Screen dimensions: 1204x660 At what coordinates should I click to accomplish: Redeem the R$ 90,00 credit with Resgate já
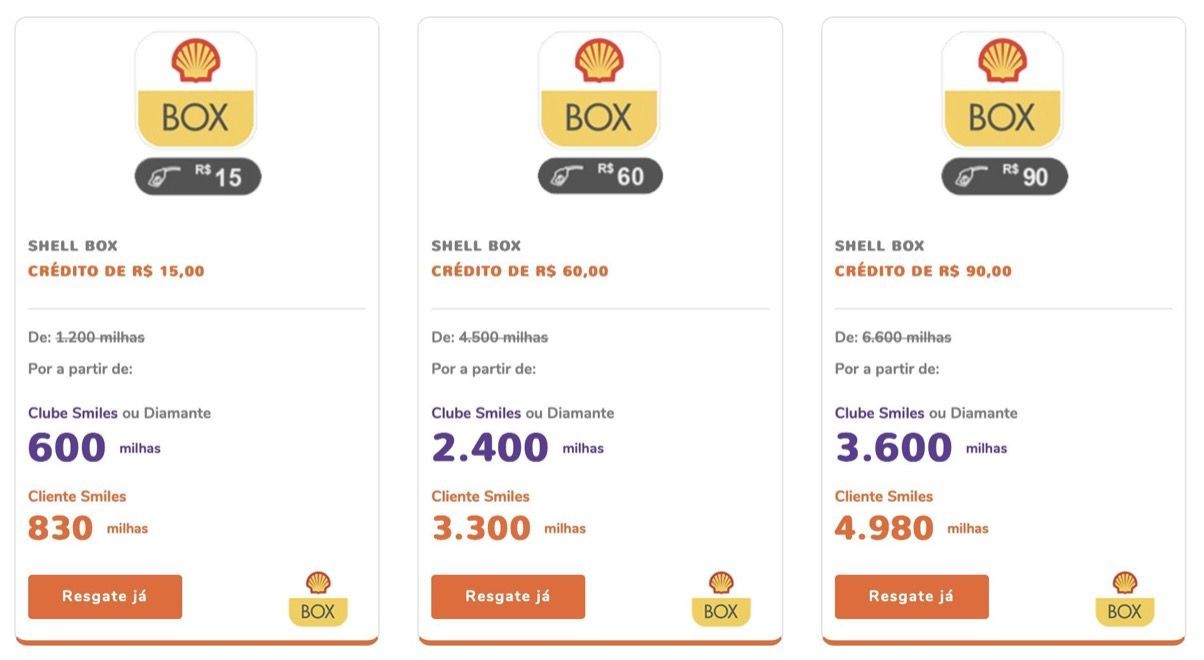[x=912, y=597]
